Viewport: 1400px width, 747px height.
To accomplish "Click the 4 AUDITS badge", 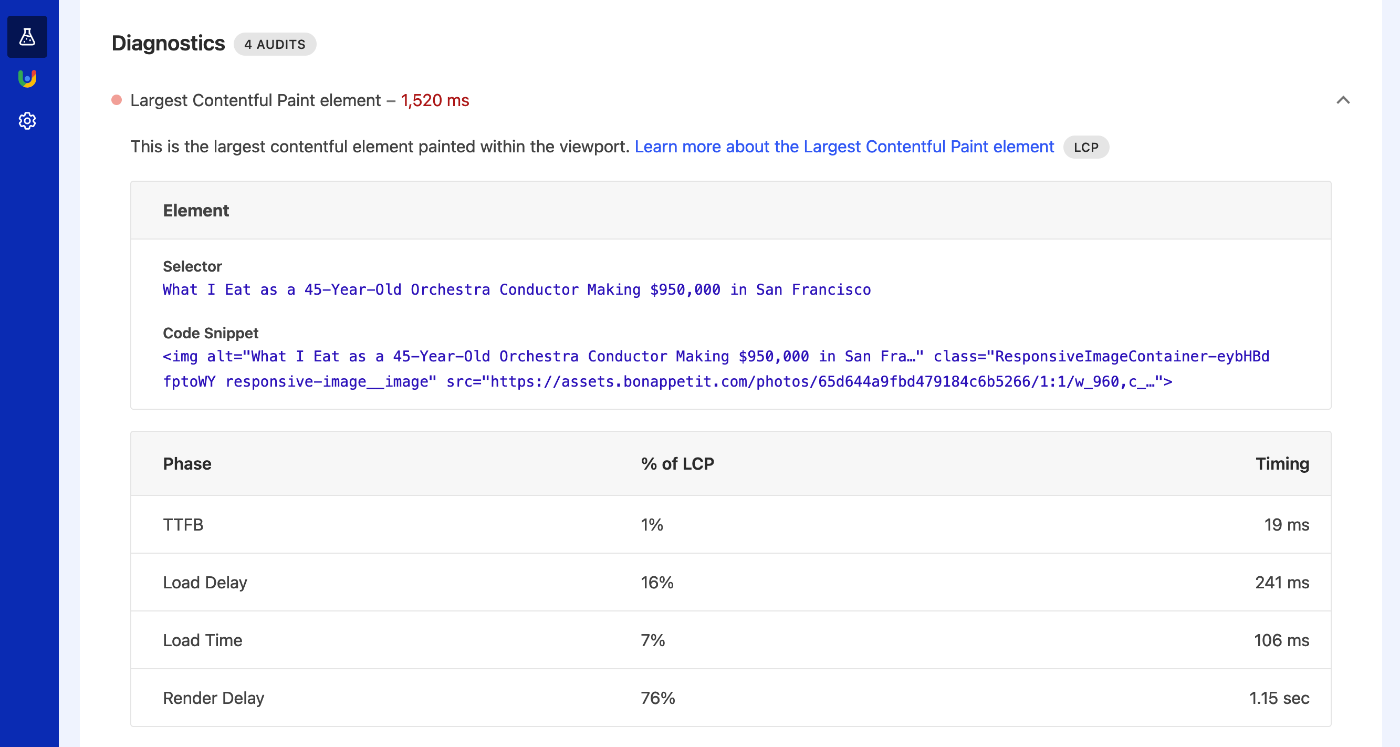I will click(x=275, y=44).
